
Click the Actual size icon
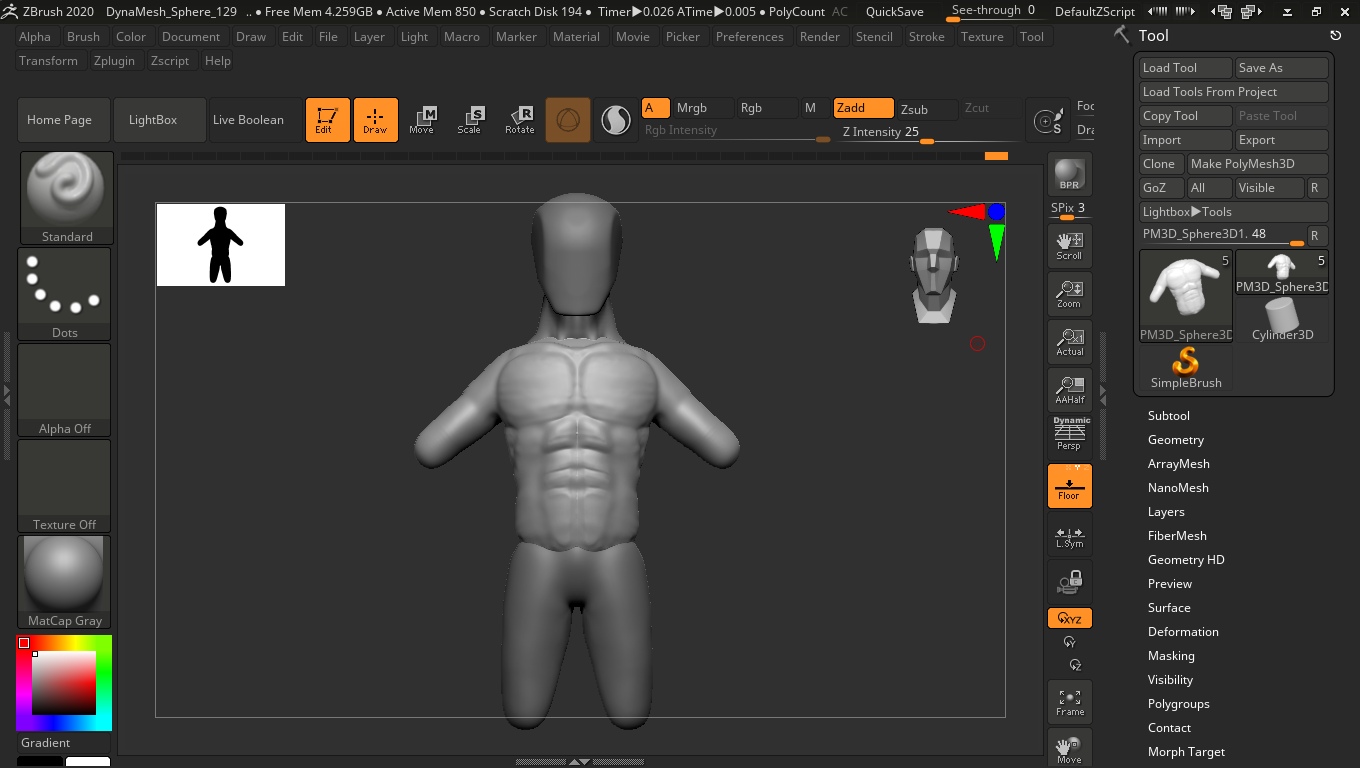pos(1069,342)
